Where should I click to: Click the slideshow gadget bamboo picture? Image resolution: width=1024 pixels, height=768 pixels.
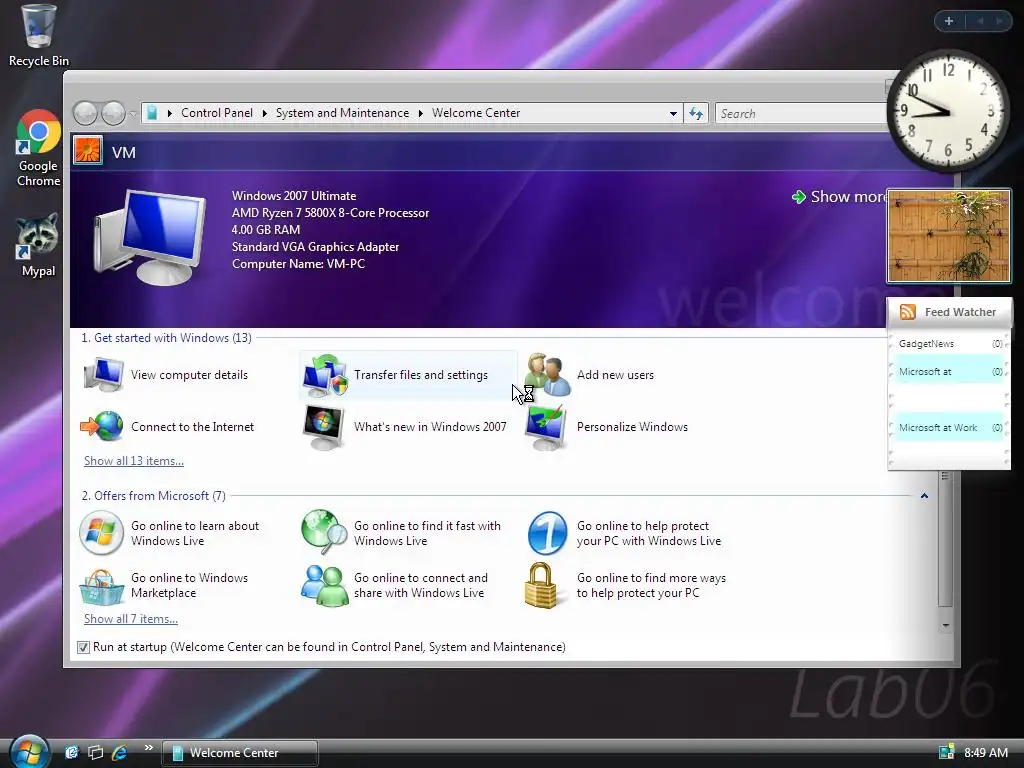[949, 236]
